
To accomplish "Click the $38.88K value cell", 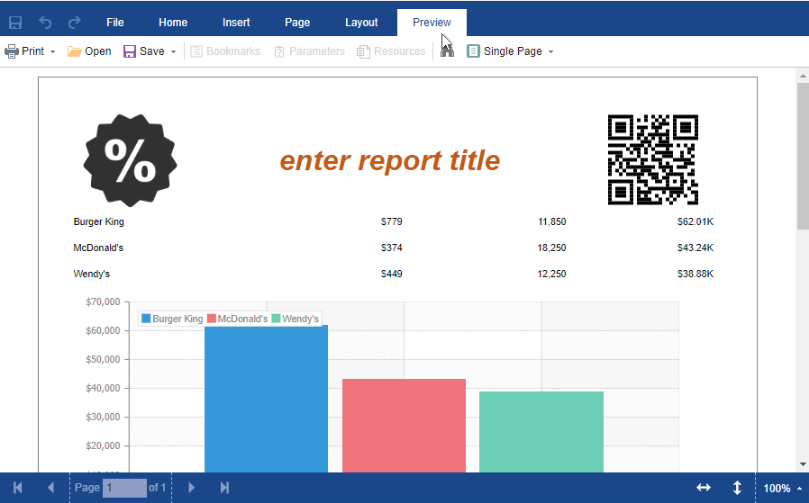I will coord(695,273).
